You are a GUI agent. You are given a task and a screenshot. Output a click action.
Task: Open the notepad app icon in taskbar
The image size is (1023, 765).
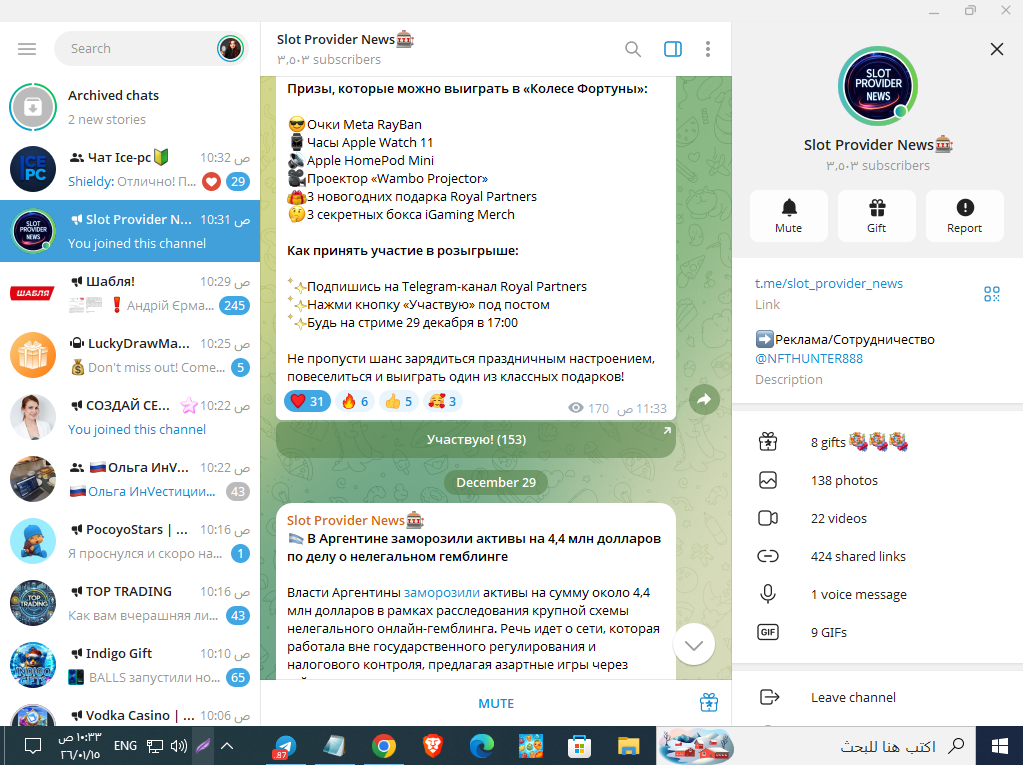(x=334, y=746)
